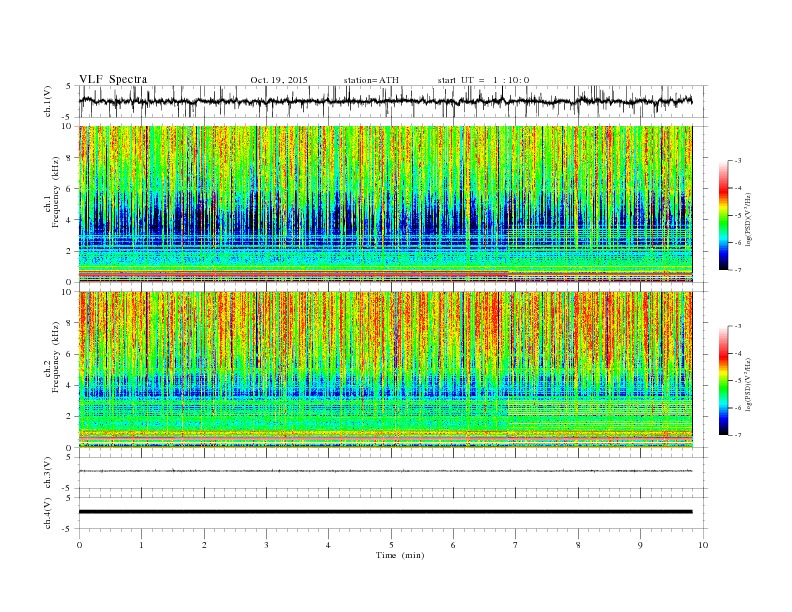Click time axis tick label "2"
Image resolution: width=792 pixels, height=612 pixels.
[204, 545]
